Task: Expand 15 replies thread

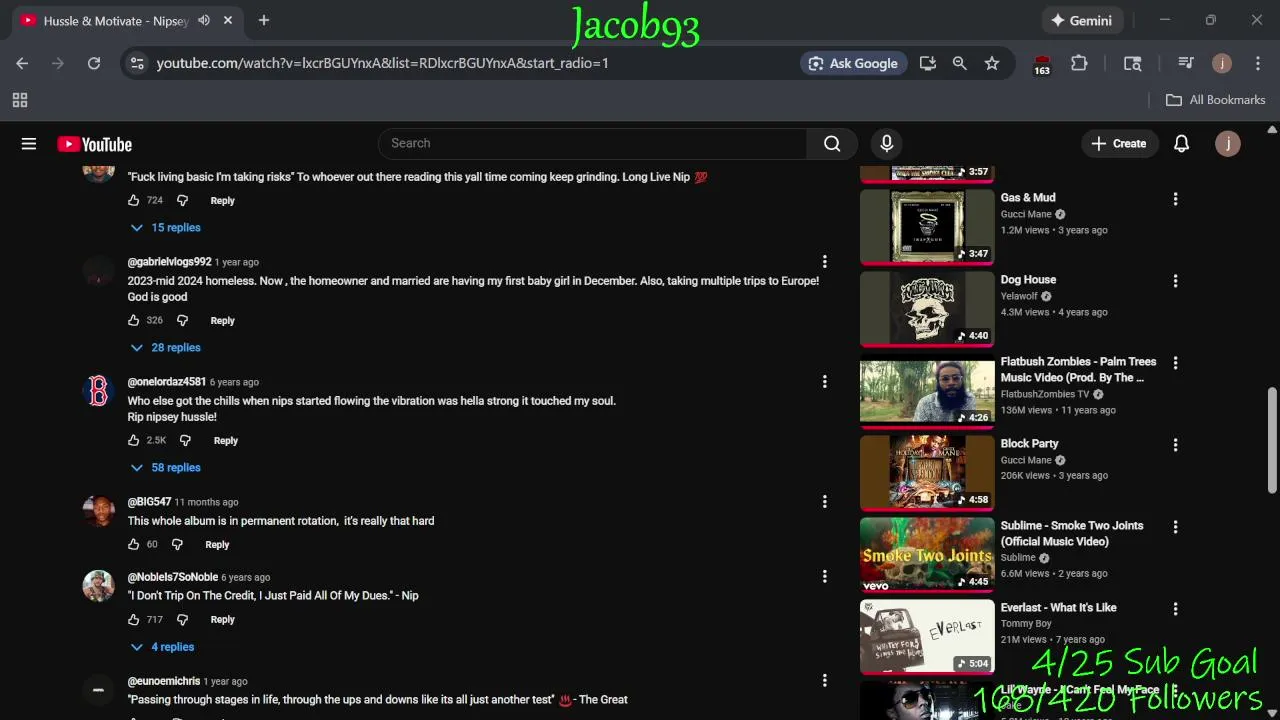Action: [x=166, y=228]
